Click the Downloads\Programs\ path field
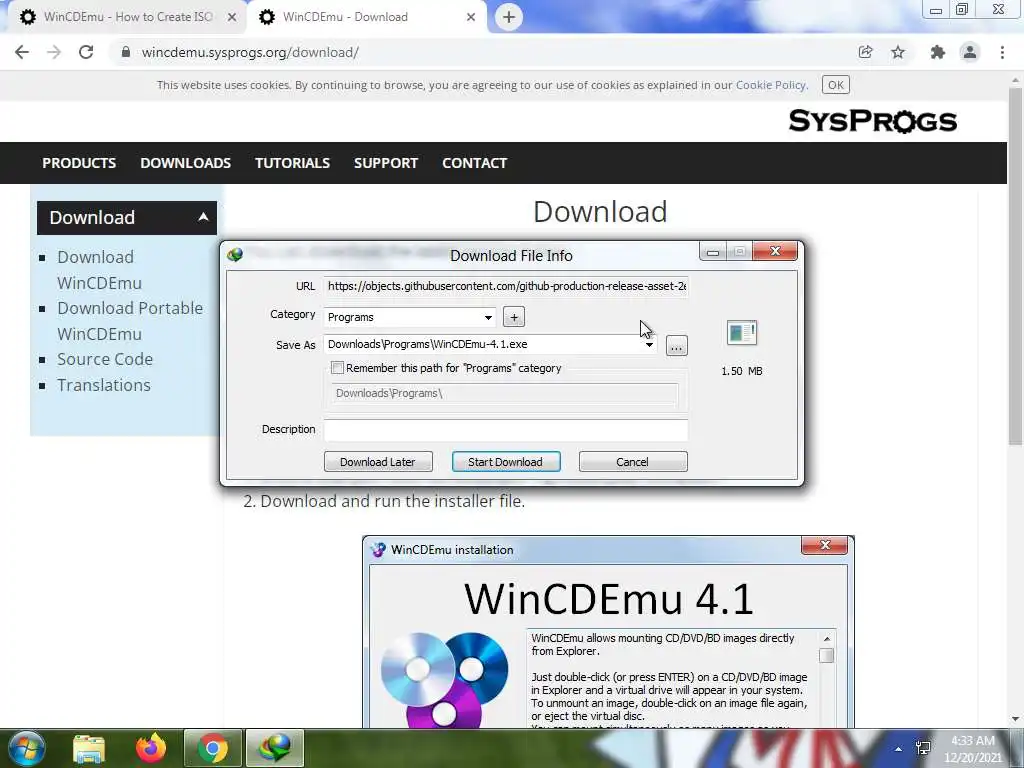This screenshot has width=1024, height=768. point(505,393)
